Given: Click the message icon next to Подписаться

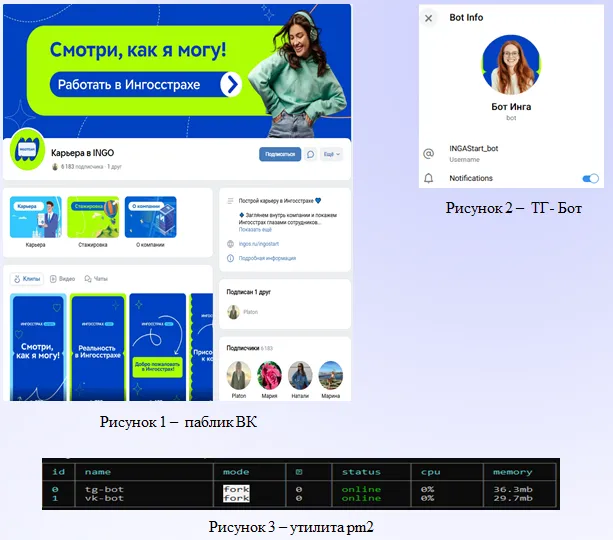Looking at the screenshot, I should (x=310, y=154).
